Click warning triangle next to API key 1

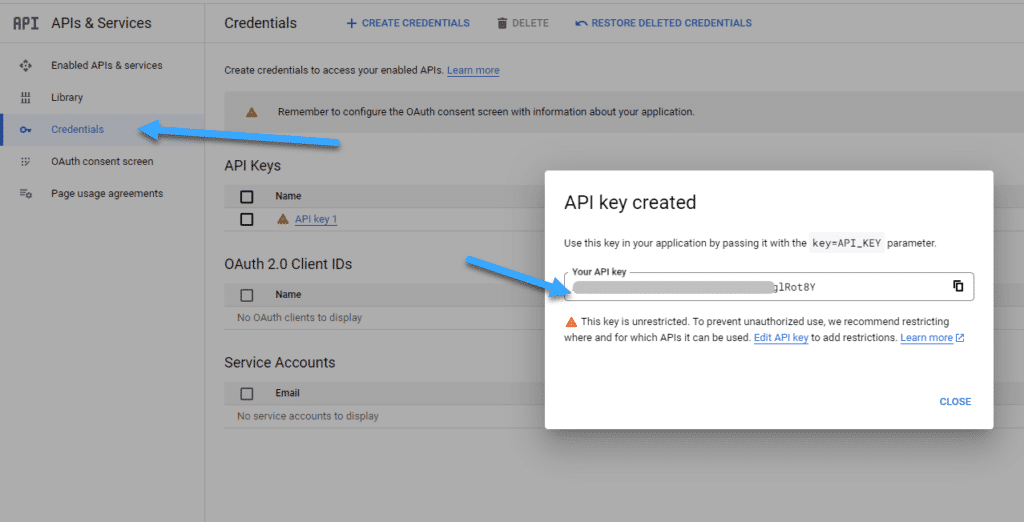(x=283, y=219)
